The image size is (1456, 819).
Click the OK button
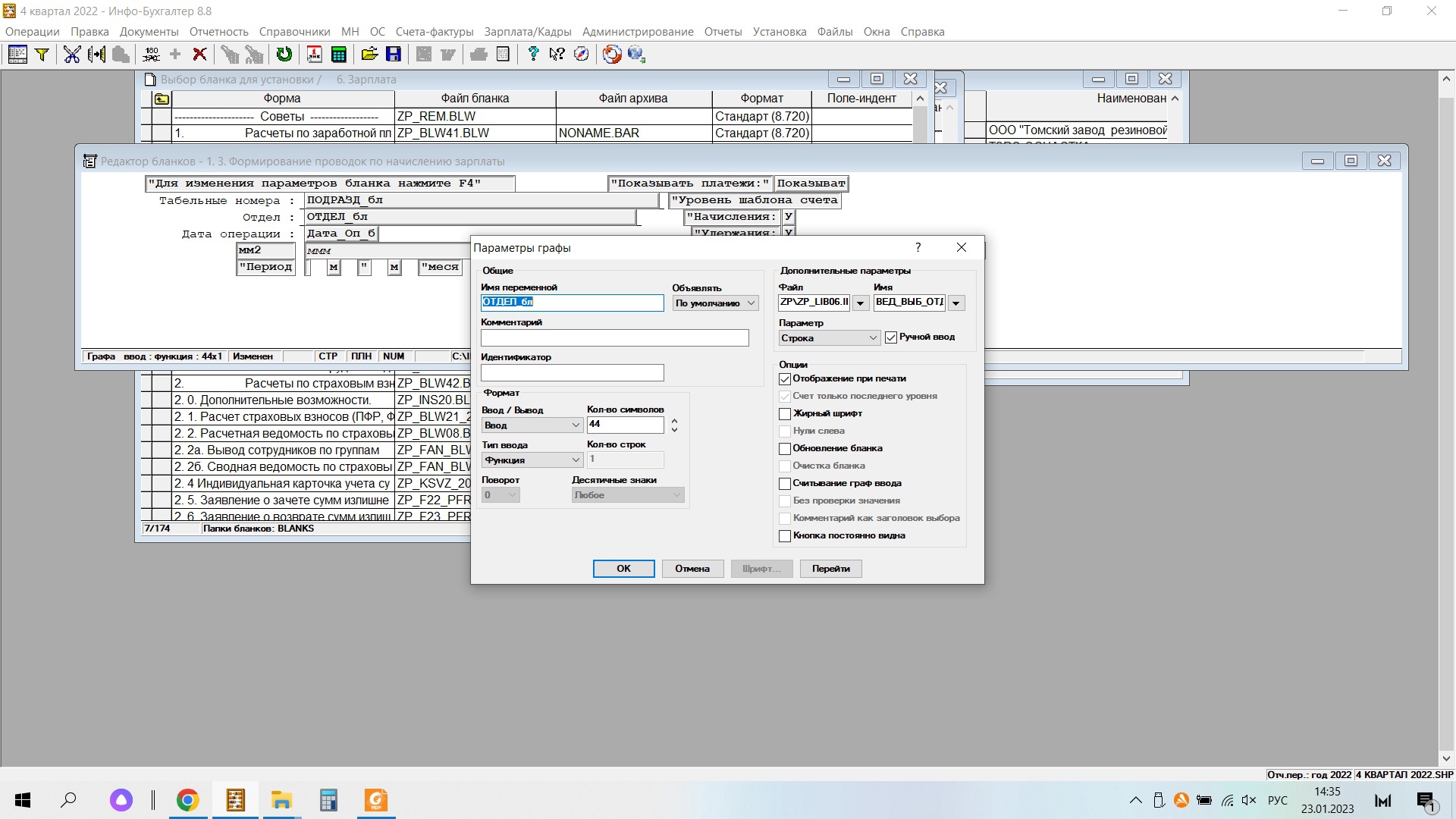point(623,569)
